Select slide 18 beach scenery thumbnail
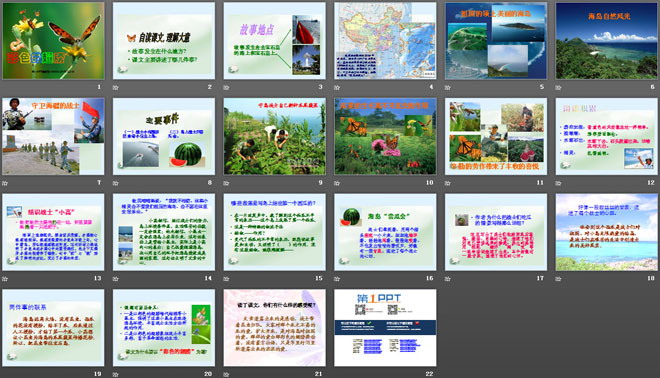 click(x=607, y=232)
